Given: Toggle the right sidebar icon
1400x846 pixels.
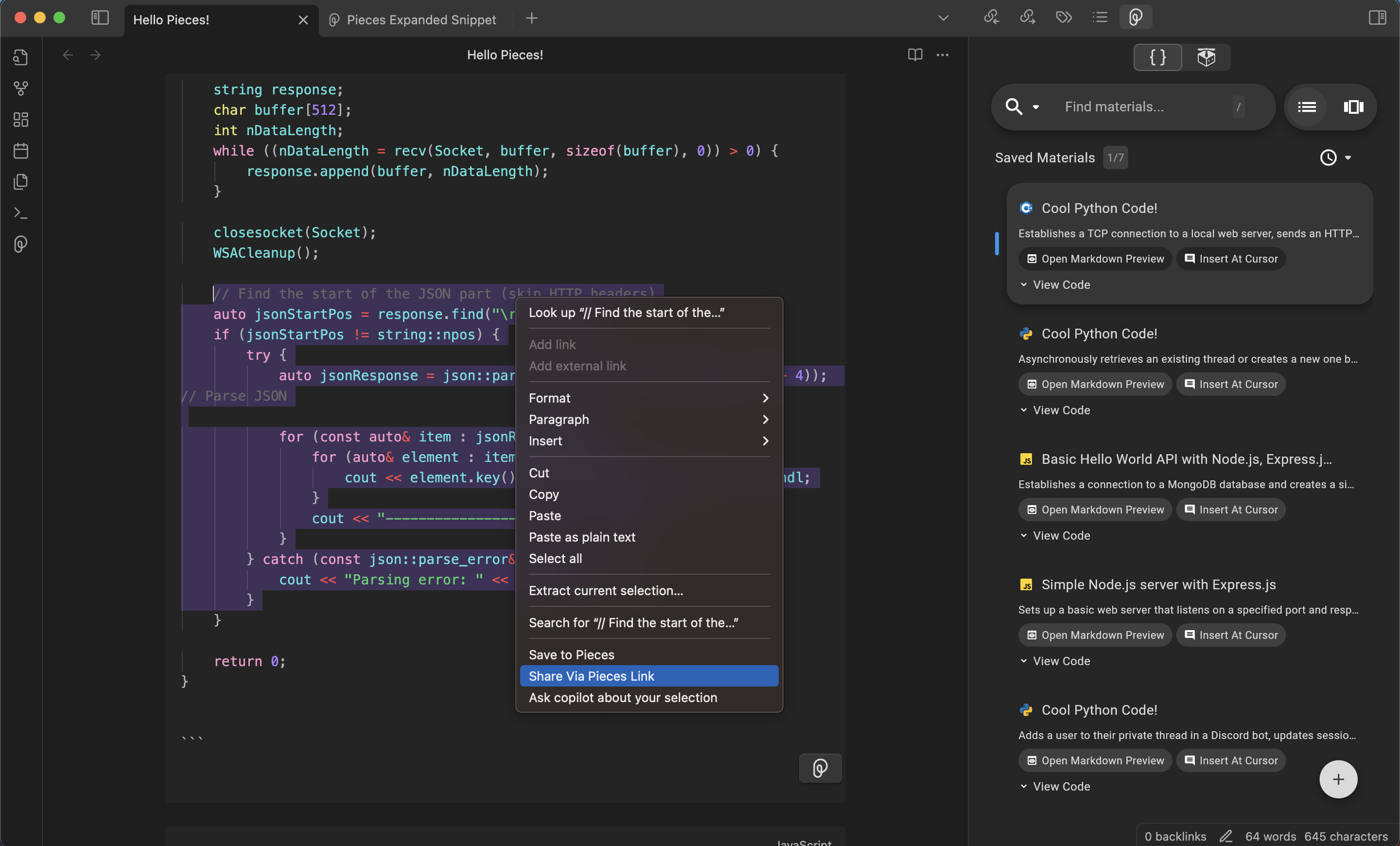Looking at the screenshot, I should [1377, 18].
